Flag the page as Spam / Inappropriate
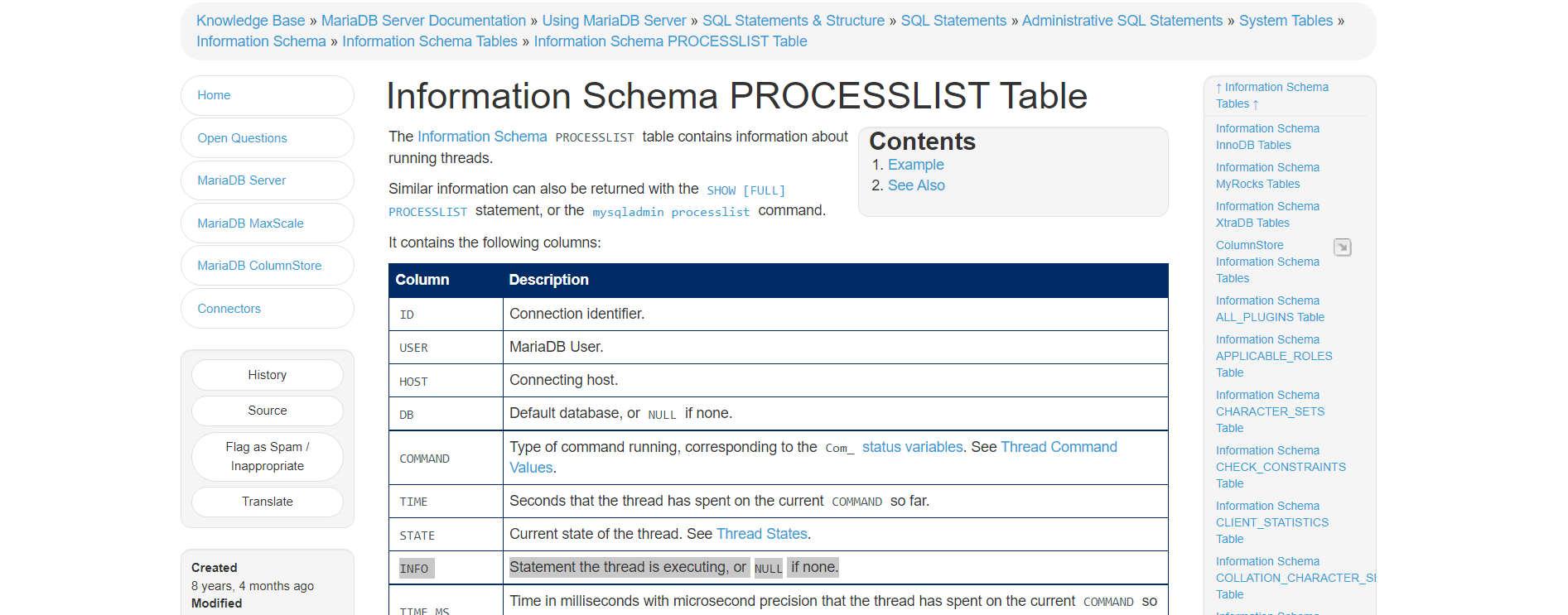Viewport: 1568px width, 615px height. (267, 456)
